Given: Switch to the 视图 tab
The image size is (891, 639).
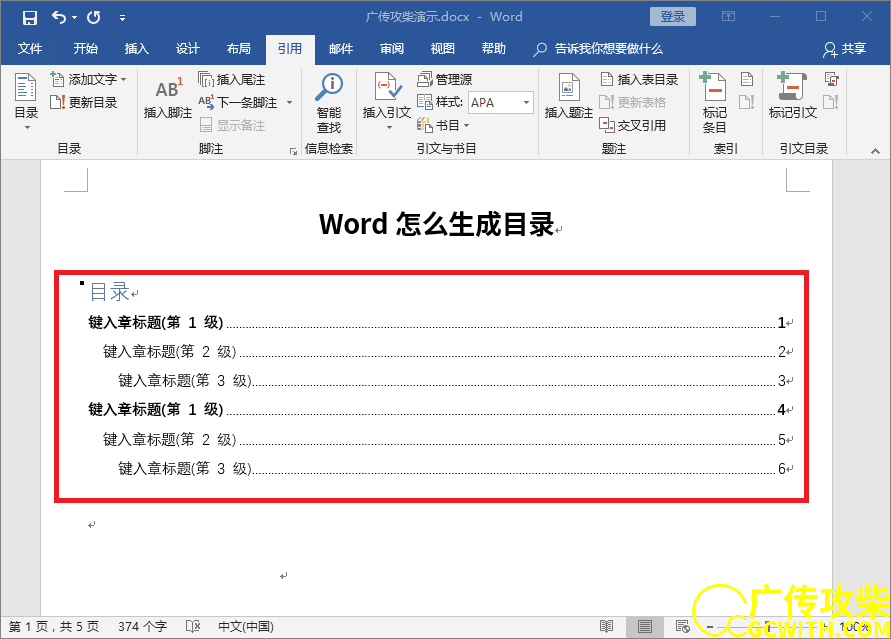Looking at the screenshot, I should point(443,49).
